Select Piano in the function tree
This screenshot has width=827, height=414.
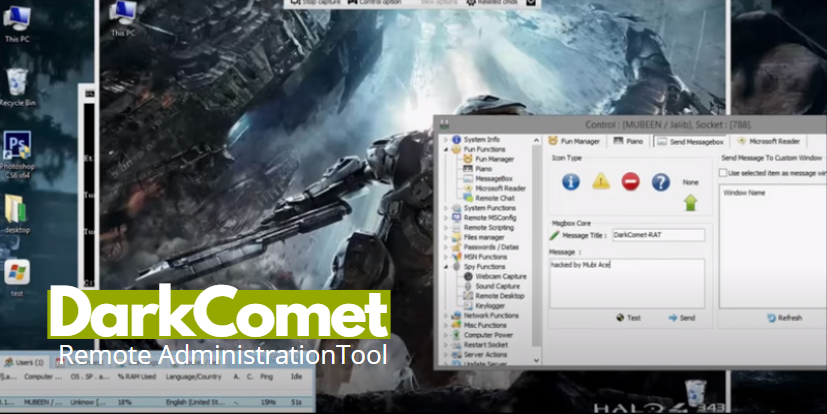pos(484,169)
